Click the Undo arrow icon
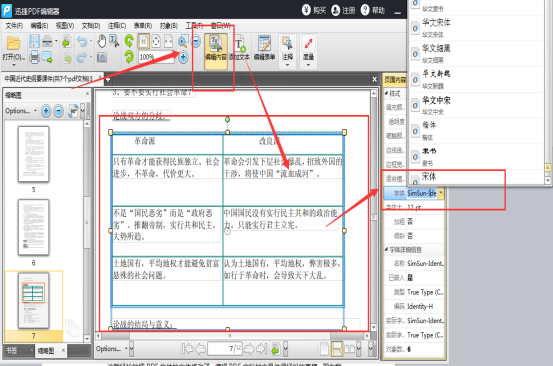Viewport: 553px width, 366px height. pos(82,42)
